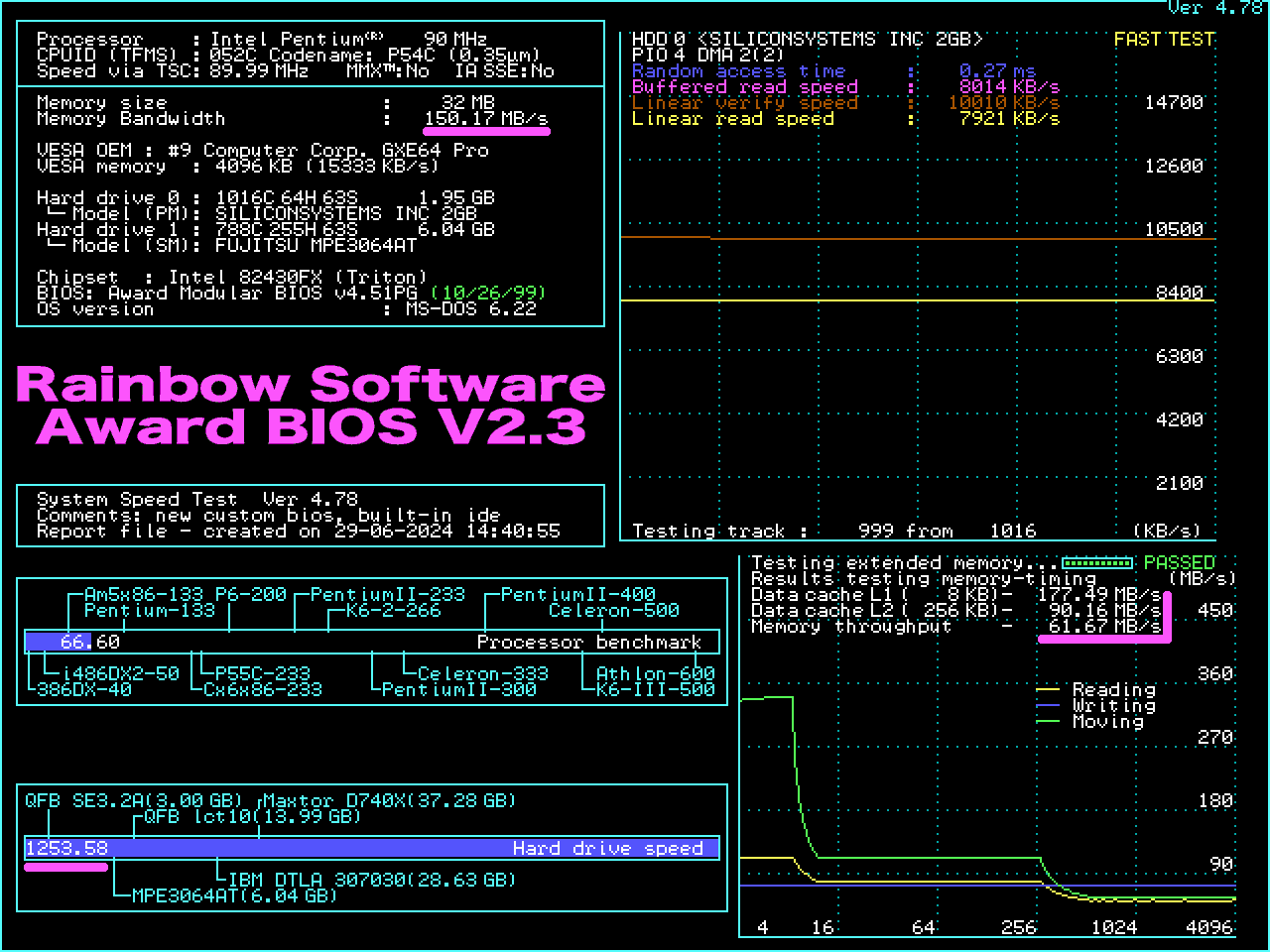The height and width of the screenshot is (952, 1270).
Task: Click the FUJITSU MPE3064AT model line
Action: [231, 245]
